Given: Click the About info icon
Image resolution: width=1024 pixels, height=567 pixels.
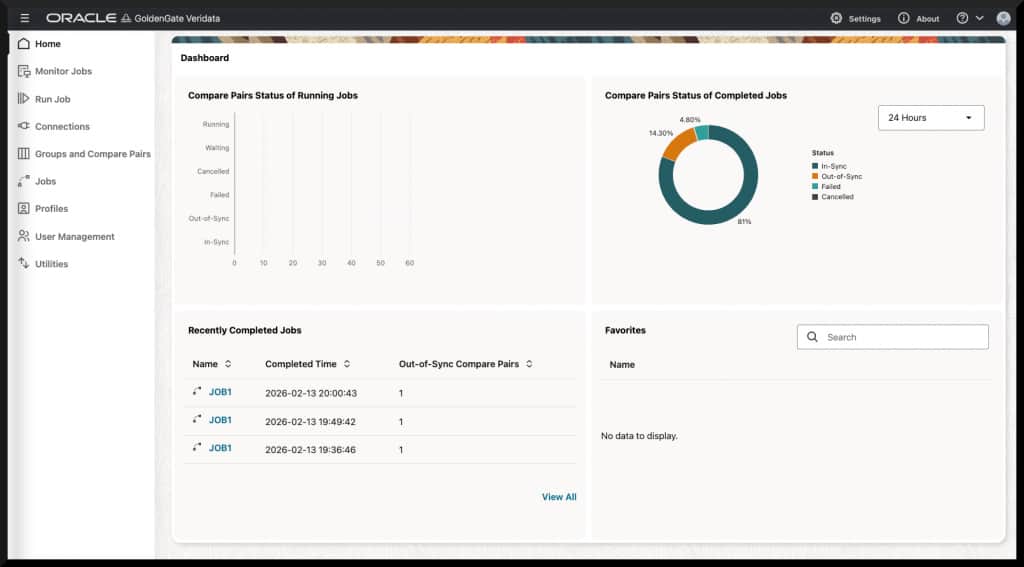Looking at the screenshot, I should pos(903,18).
